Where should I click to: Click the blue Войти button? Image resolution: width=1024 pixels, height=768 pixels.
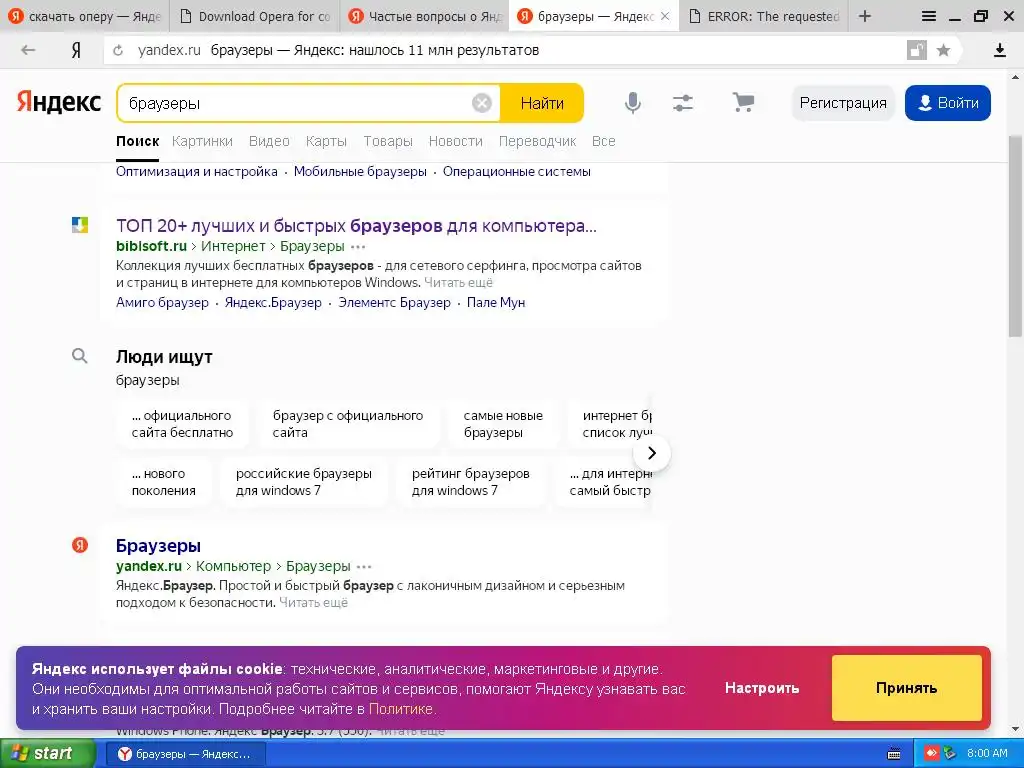[x=948, y=103]
